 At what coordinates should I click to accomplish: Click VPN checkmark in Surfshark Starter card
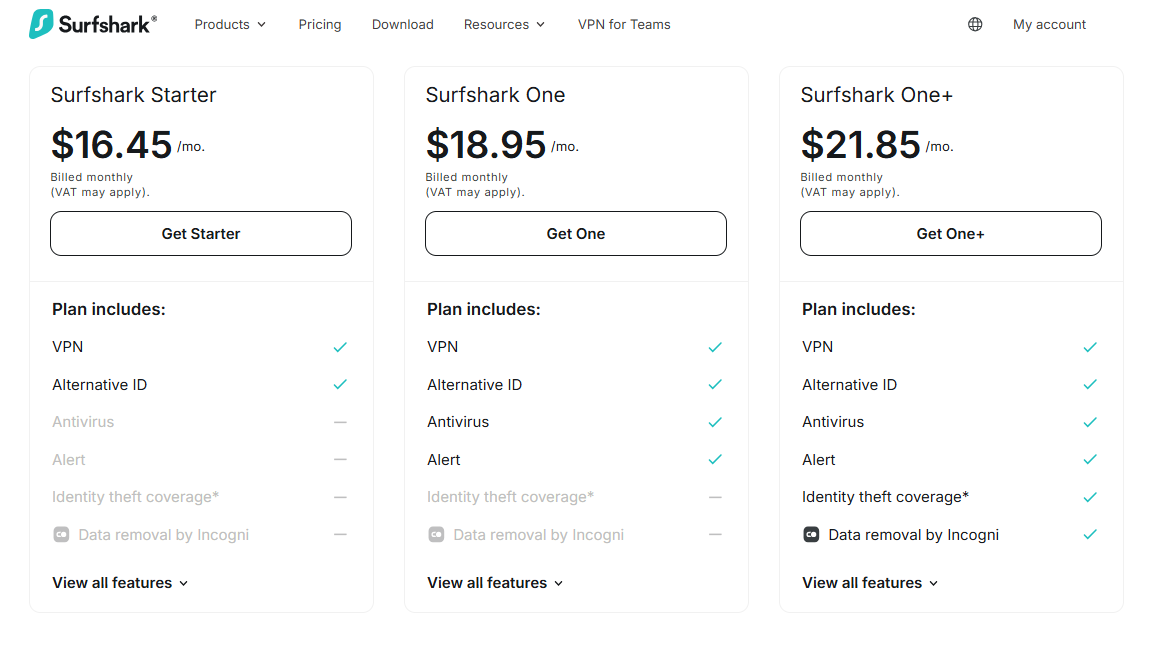pyautogui.click(x=340, y=347)
